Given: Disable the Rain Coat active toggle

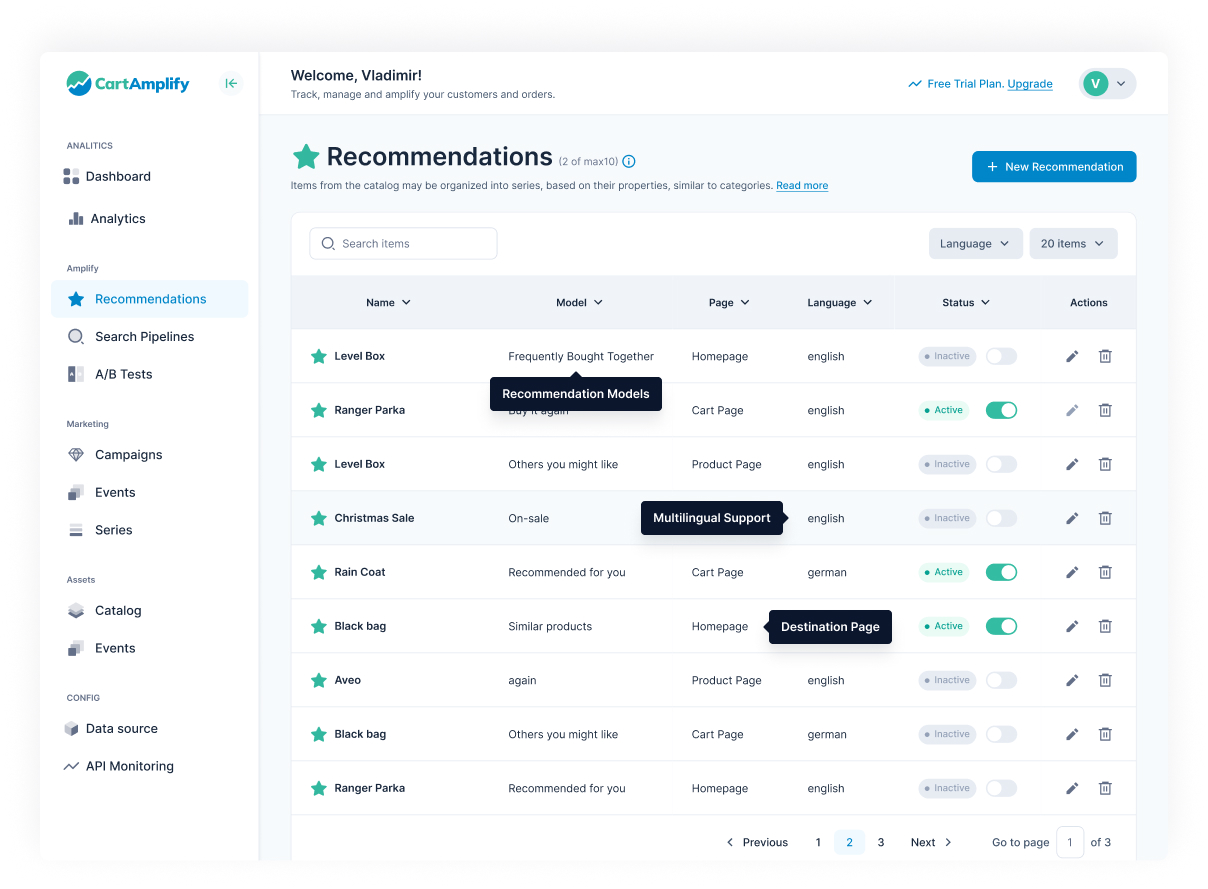Looking at the screenshot, I should point(1001,572).
